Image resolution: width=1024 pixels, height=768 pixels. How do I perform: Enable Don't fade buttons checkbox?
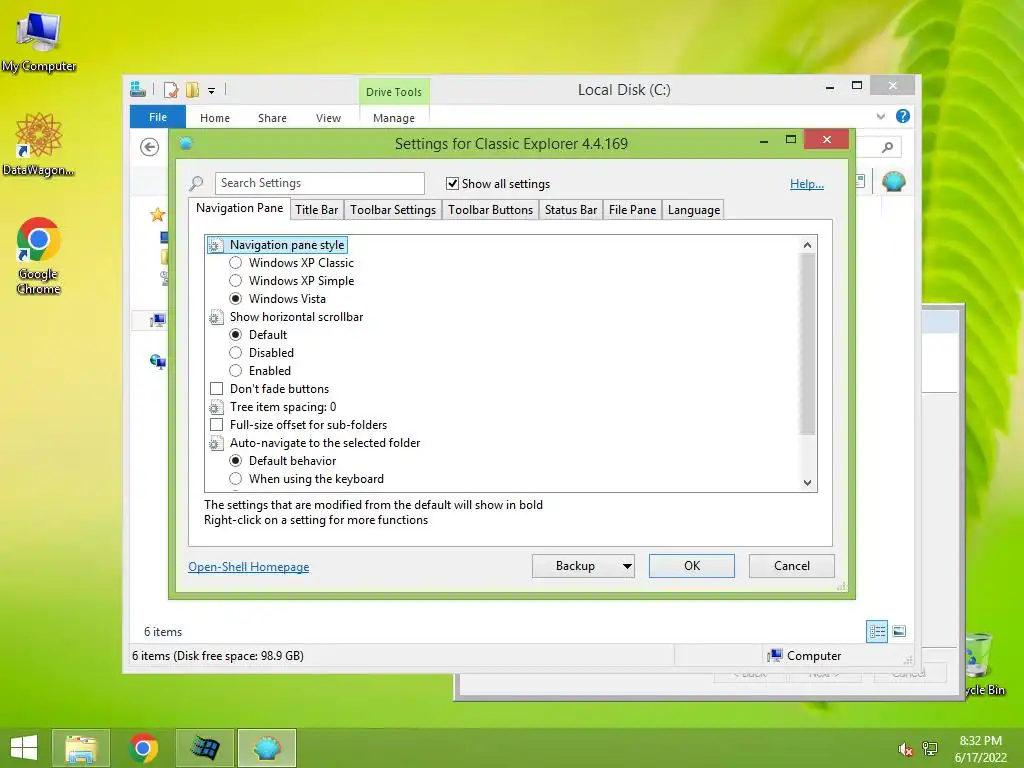(216, 389)
